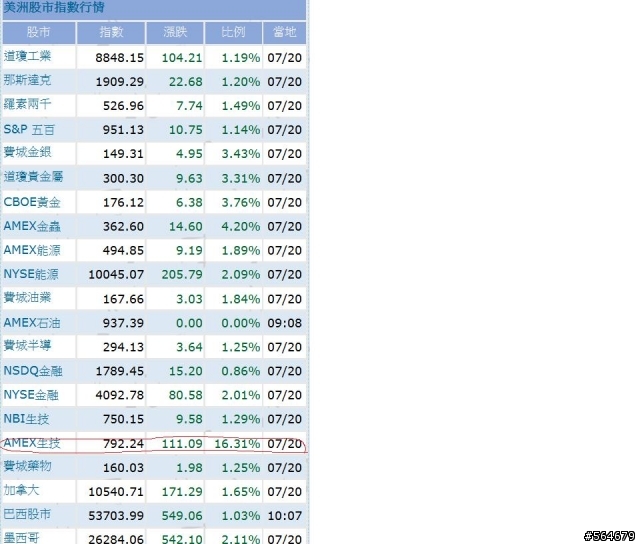The image size is (640, 544).
Task: Open the 道瓊貴金屬 index link
Action: tap(33, 177)
